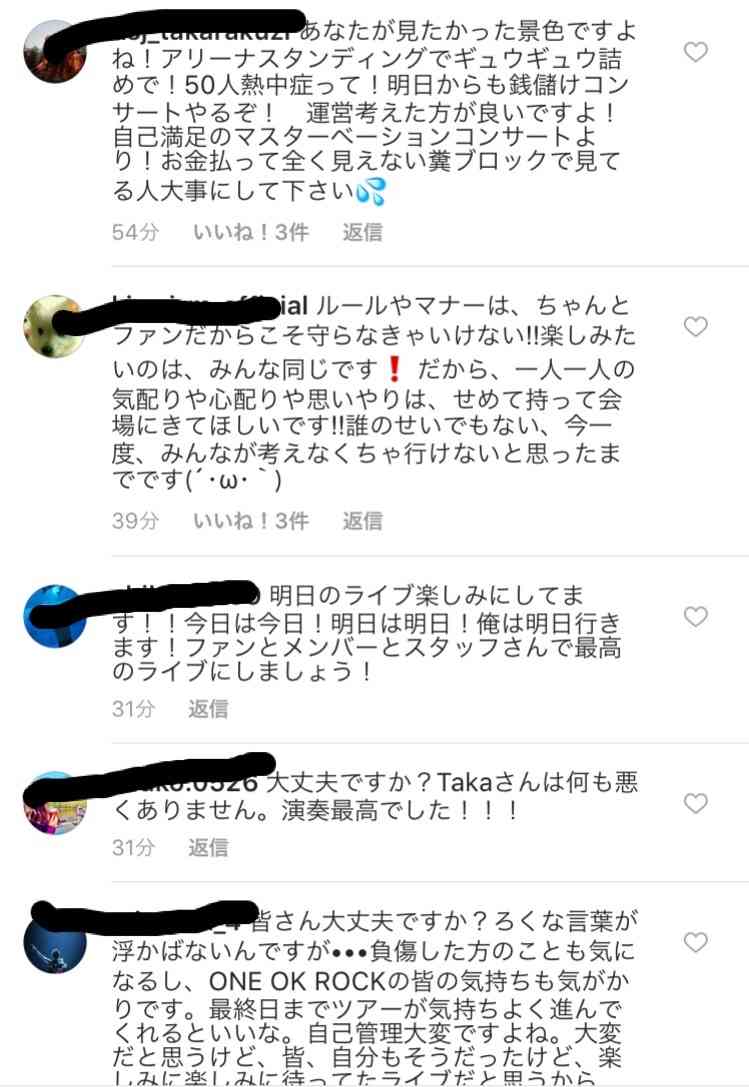Screen dimensions: 749x1087
Task: Select the ONE OK ROCK comment text
Action: [373, 998]
